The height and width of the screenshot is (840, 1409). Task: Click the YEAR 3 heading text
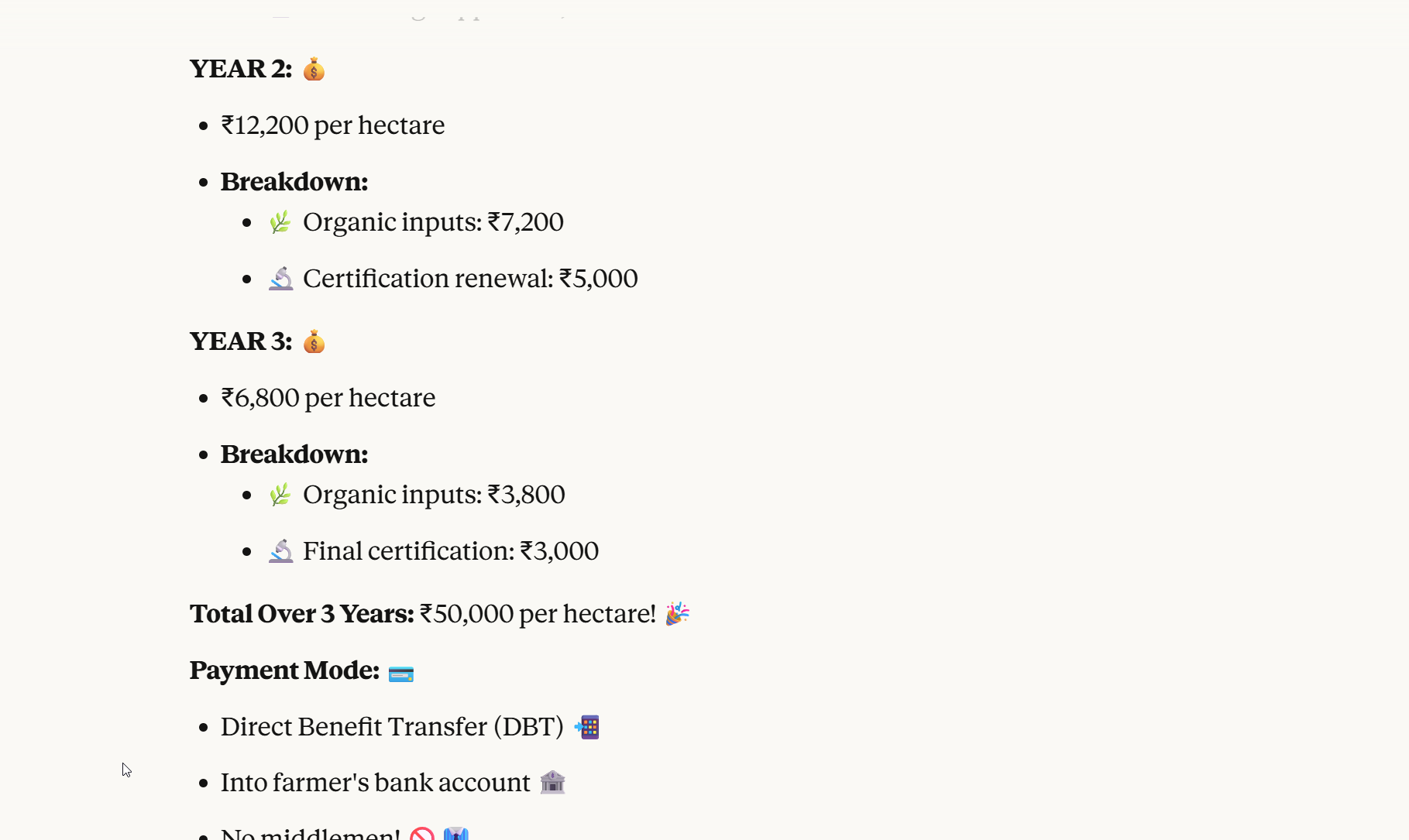click(x=240, y=341)
